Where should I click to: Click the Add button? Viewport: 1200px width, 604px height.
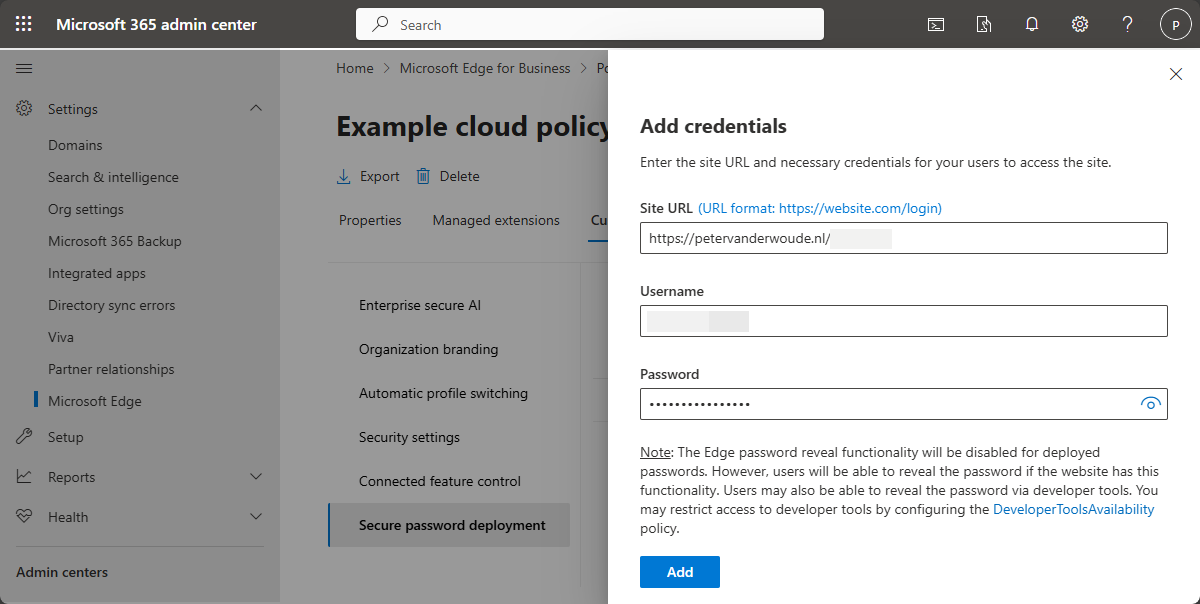pos(680,572)
